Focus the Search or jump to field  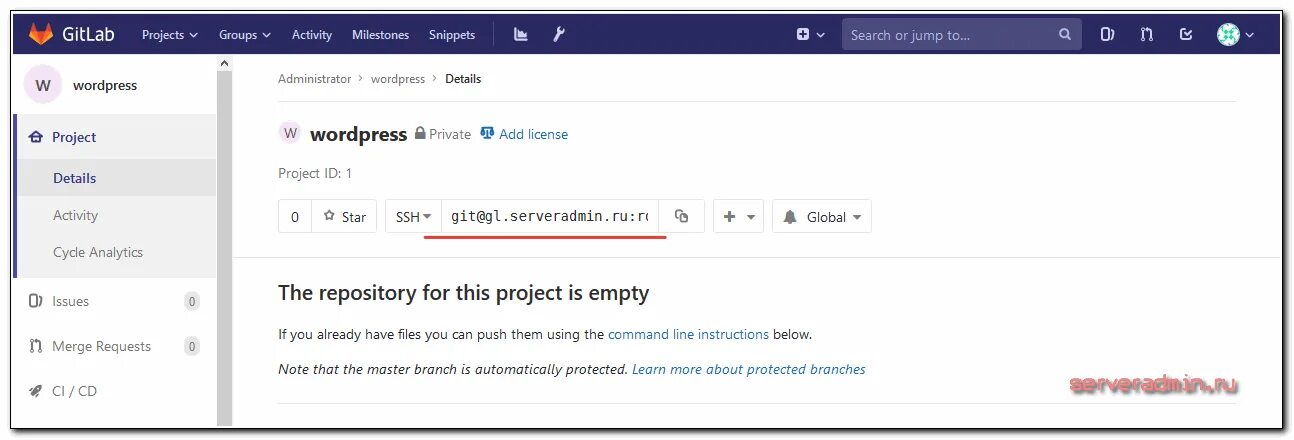[x=961, y=34]
